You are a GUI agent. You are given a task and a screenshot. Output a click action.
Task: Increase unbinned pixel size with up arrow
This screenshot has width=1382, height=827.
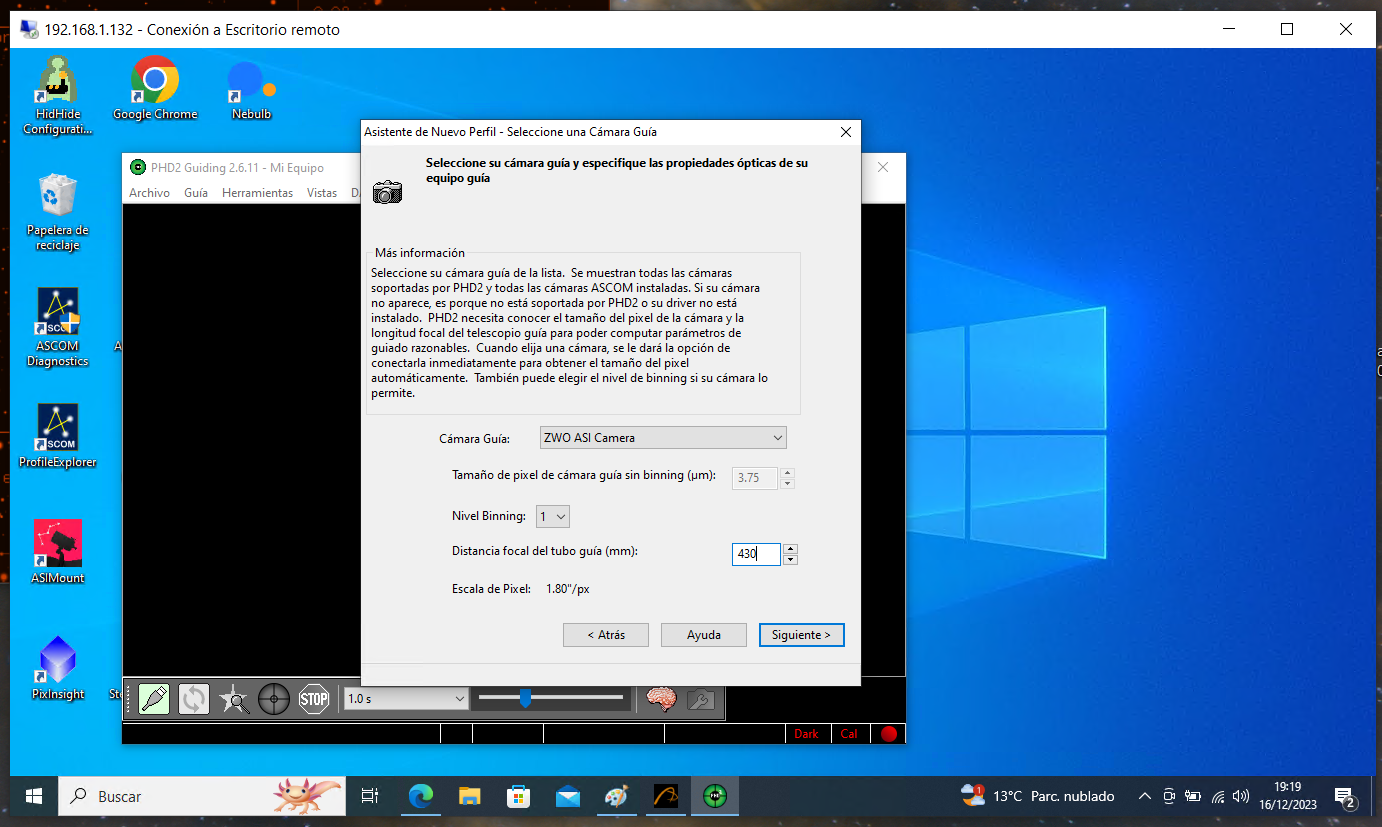(x=787, y=472)
